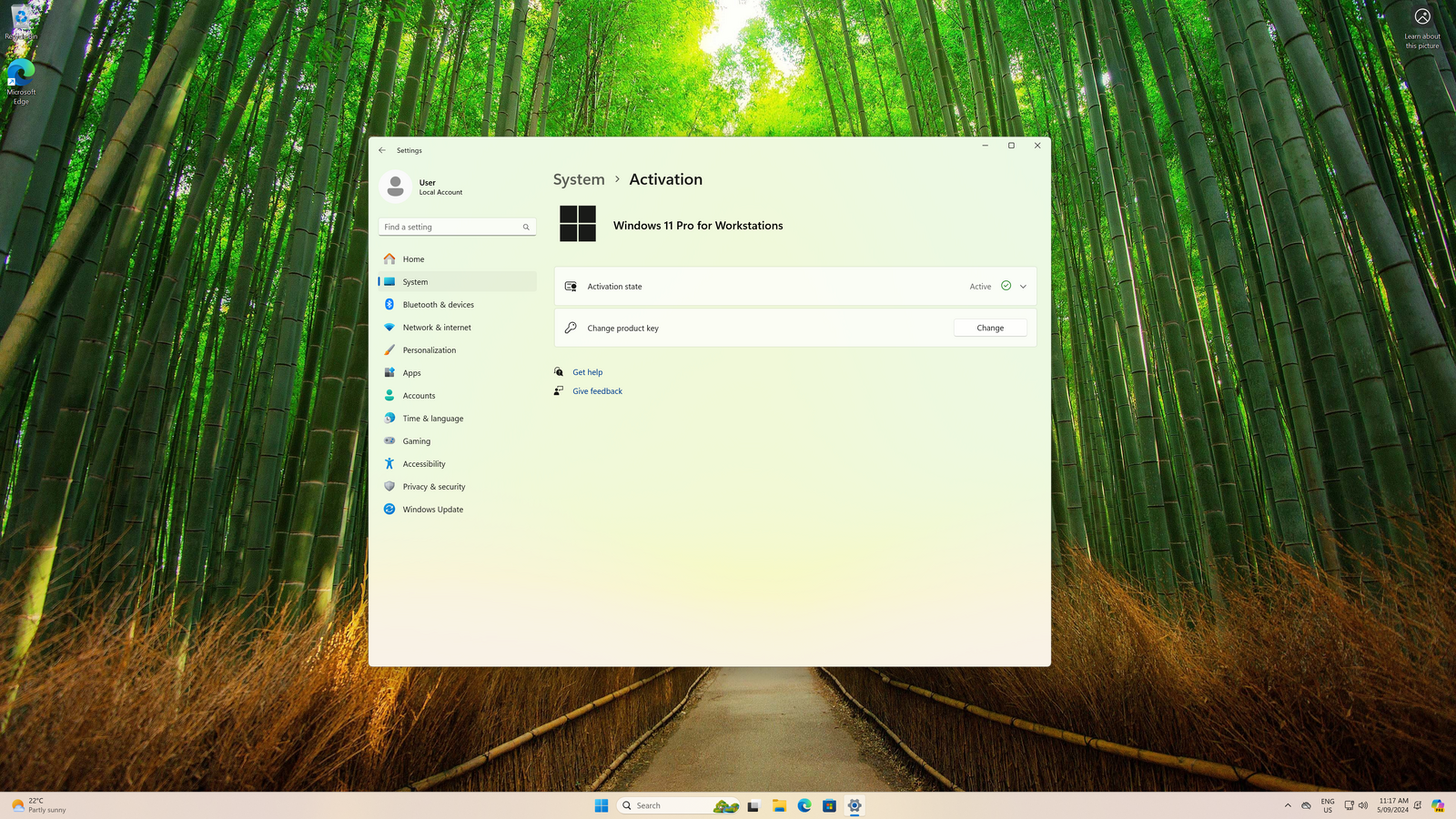Click the volume speaker tray icon
The image size is (1456, 819).
[x=1363, y=805]
